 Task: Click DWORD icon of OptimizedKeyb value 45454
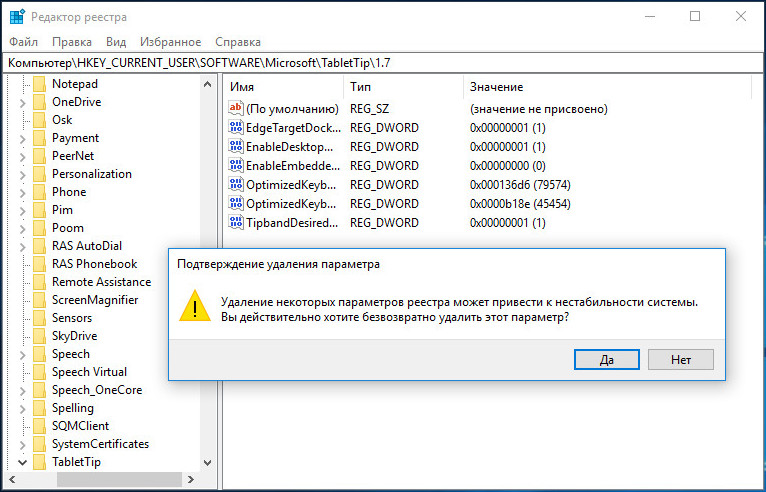coord(236,204)
